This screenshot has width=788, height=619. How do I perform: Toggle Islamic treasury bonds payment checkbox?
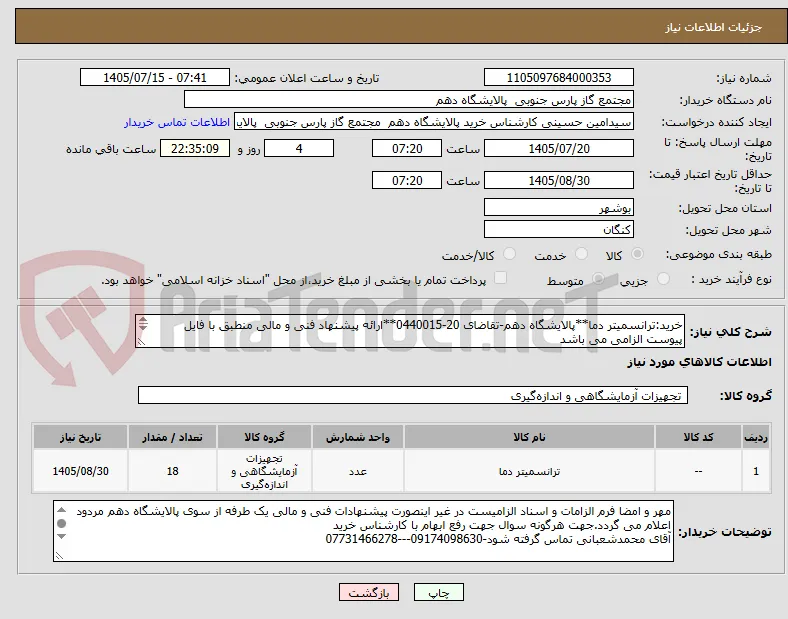click(x=501, y=278)
